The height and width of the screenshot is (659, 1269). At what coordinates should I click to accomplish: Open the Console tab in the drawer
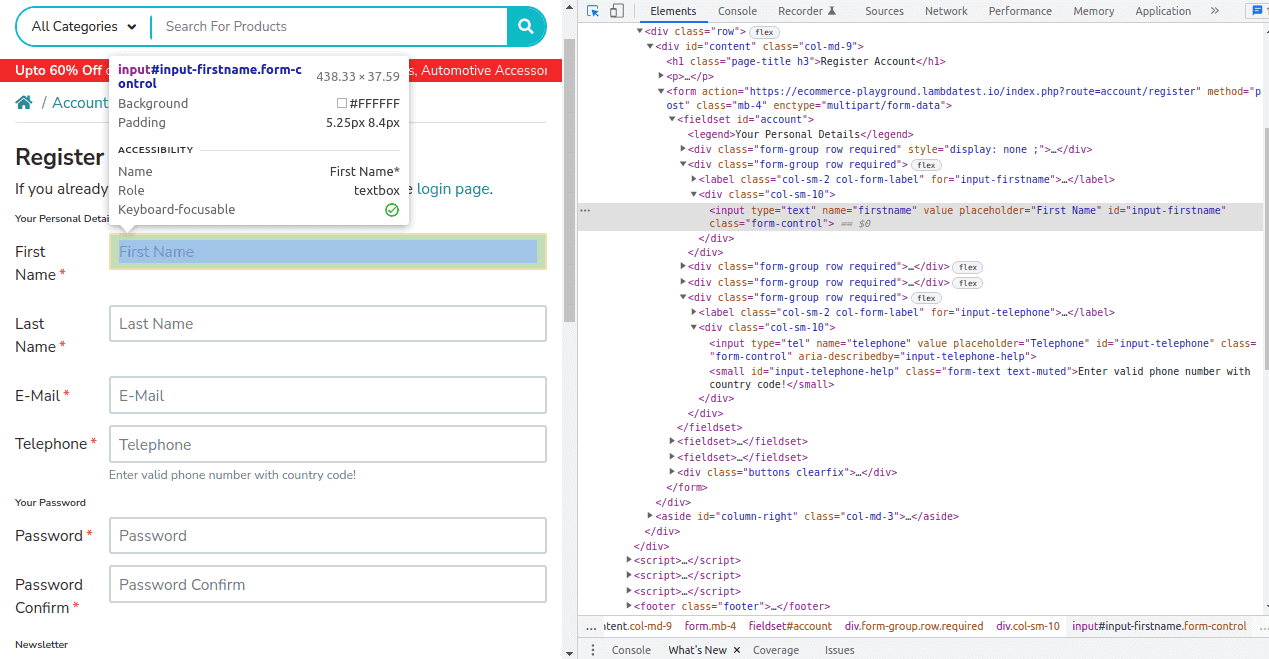pyautogui.click(x=631, y=650)
